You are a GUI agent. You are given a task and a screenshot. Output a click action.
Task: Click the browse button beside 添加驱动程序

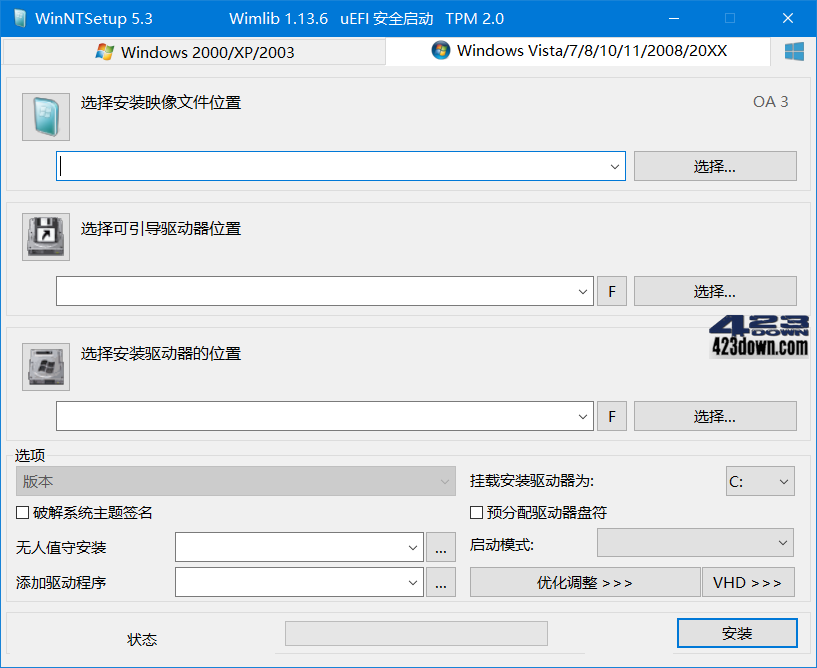(x=441, y=582)
